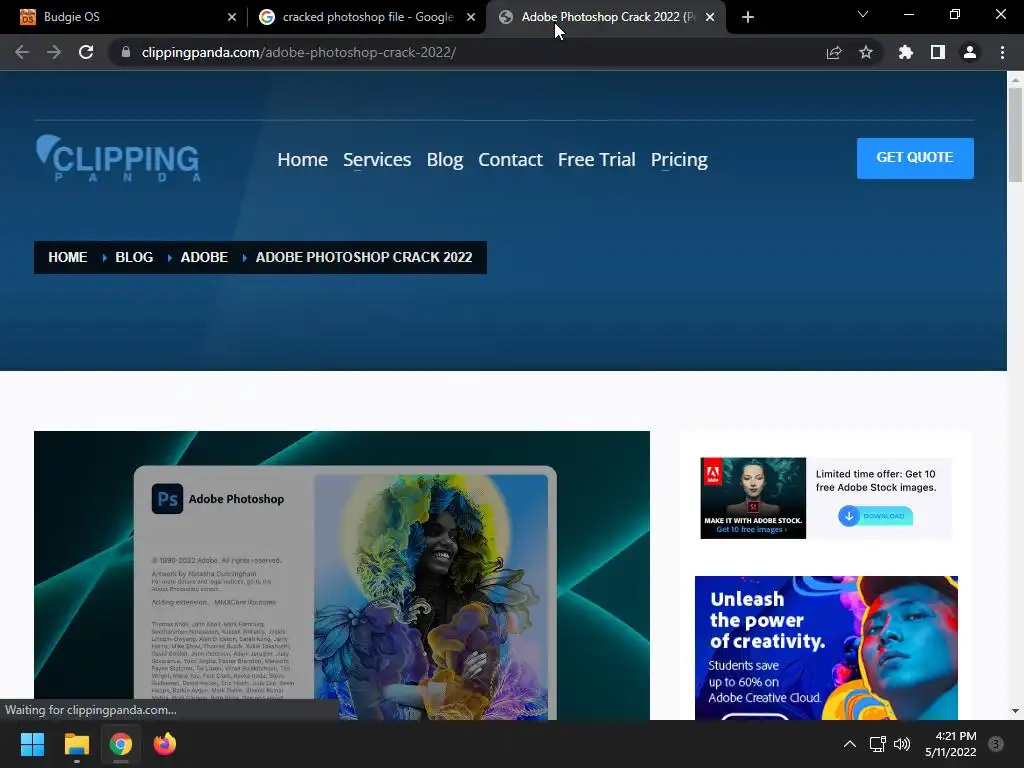Open the Contact navigation link

tap(510, 159)
